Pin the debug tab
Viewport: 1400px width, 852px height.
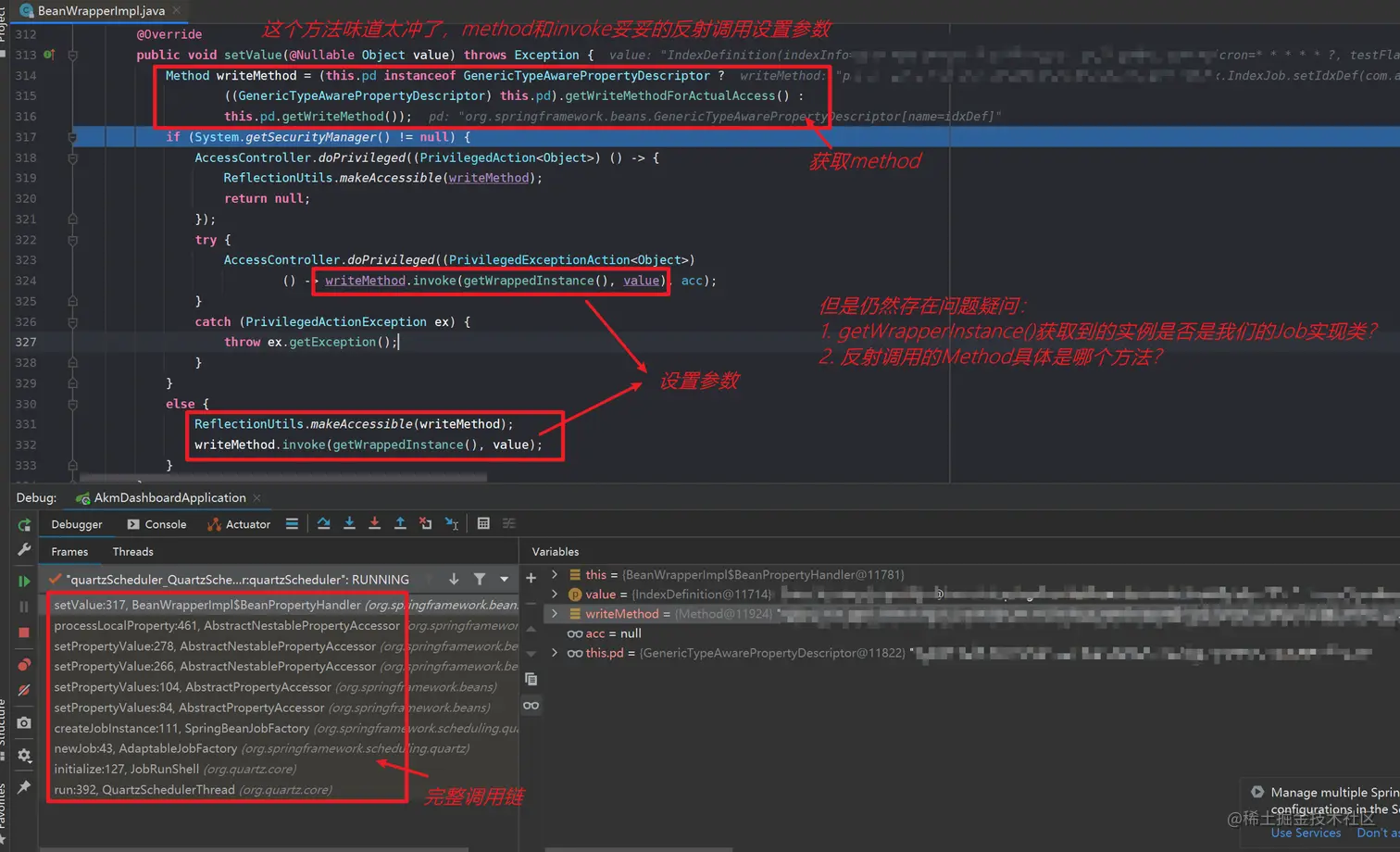click(24, 787)
